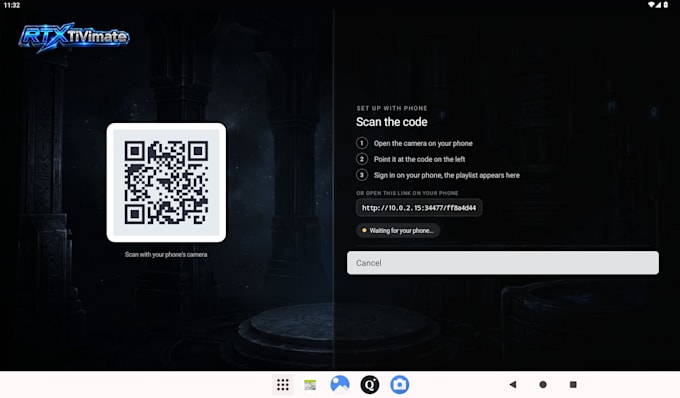Tap the Android home navigation button
Image resolution: width=680 pixels, height=398 pixels.
pyautogui.click(x=543, y=384)
